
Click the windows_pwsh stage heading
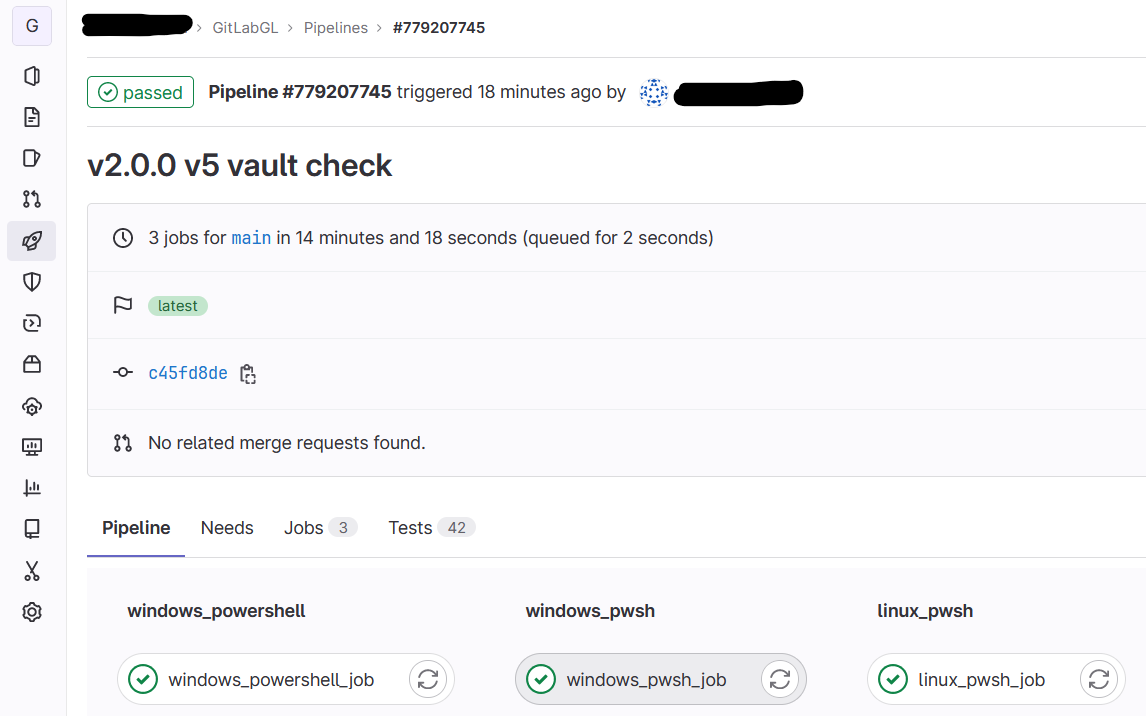[590, 611]
